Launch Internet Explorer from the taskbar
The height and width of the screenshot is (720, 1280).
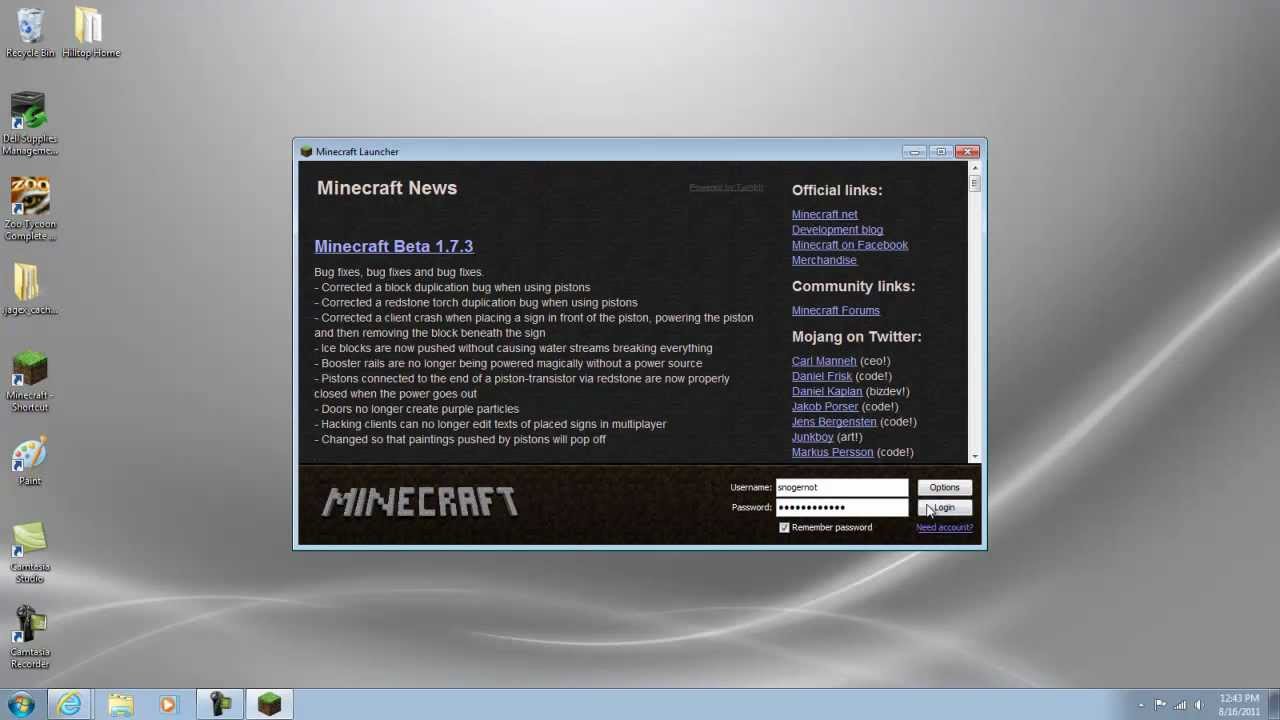coord(70,705)
